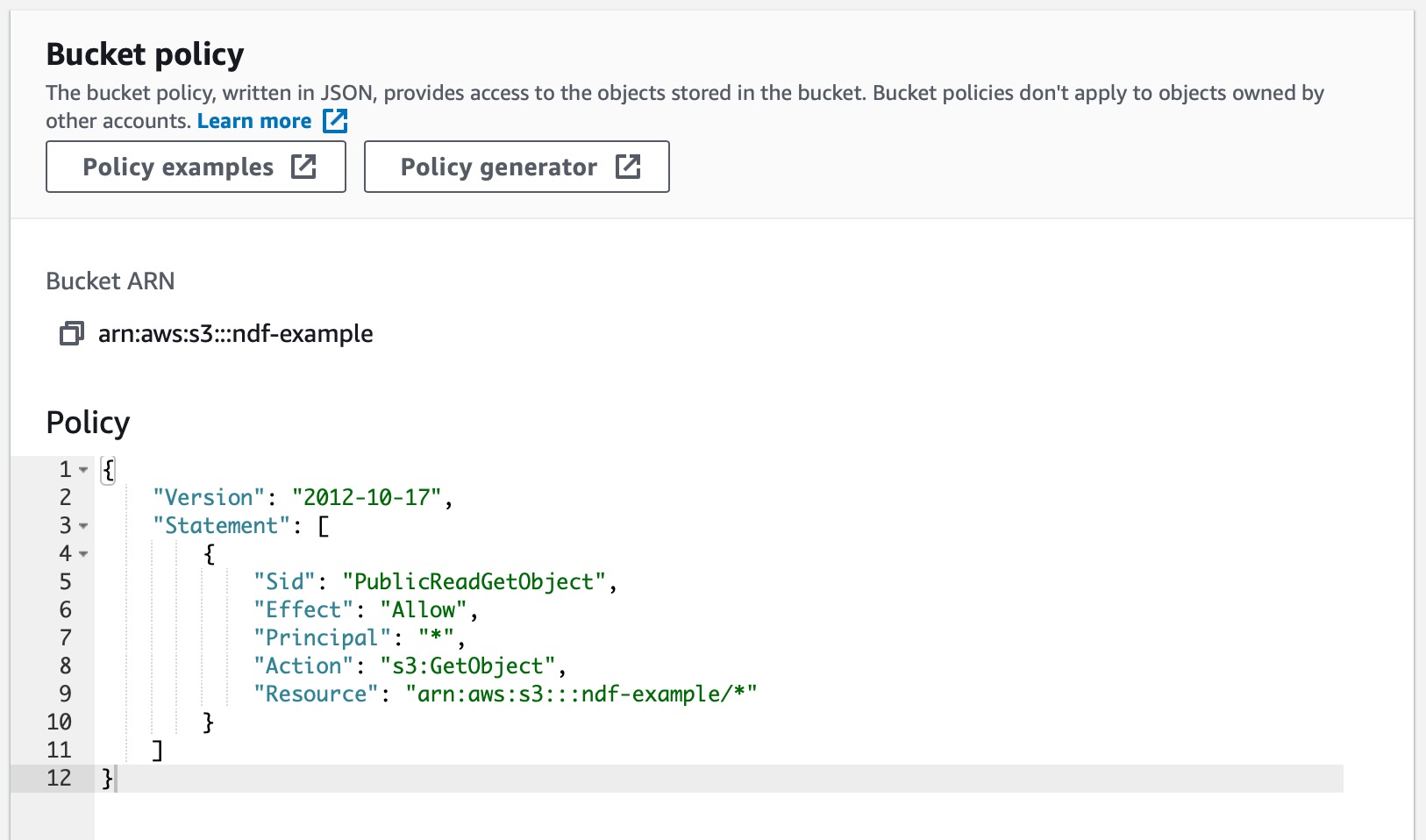Image resolution: width=1426 pixels, height=840 pixels.
Task: Click the closing brace on line 12
Action: tap(105, 778)
